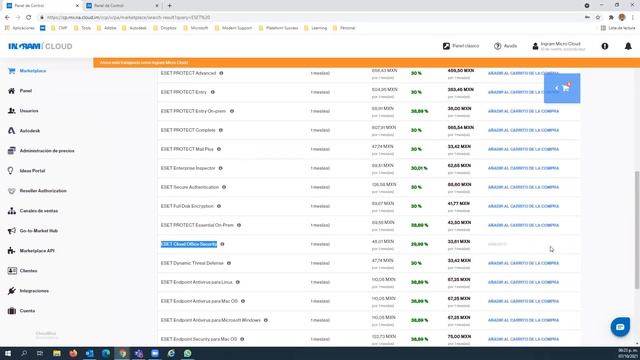Open Windows Start menu
This screenshot has width=640, height=360.
coord(8,353)
